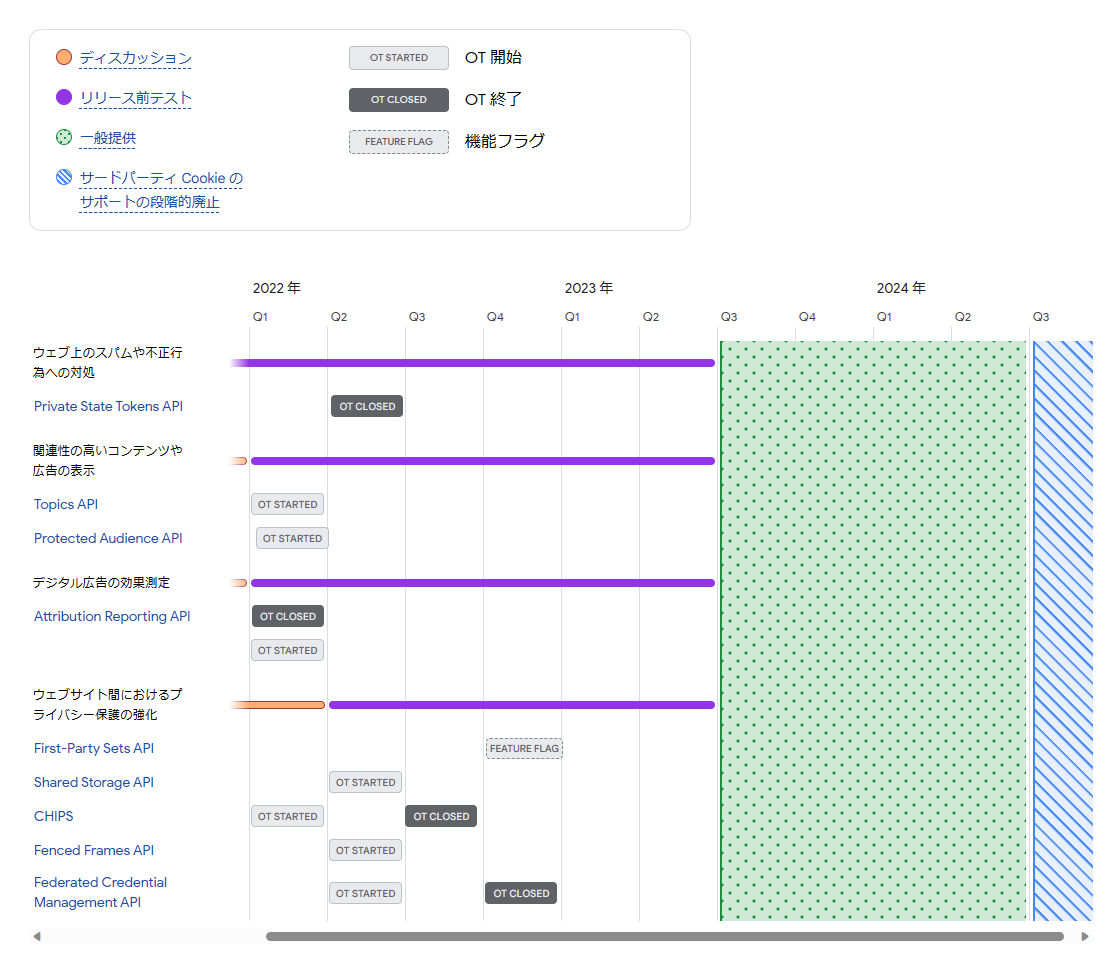Click the Protected Audience API link

point(108,538)
